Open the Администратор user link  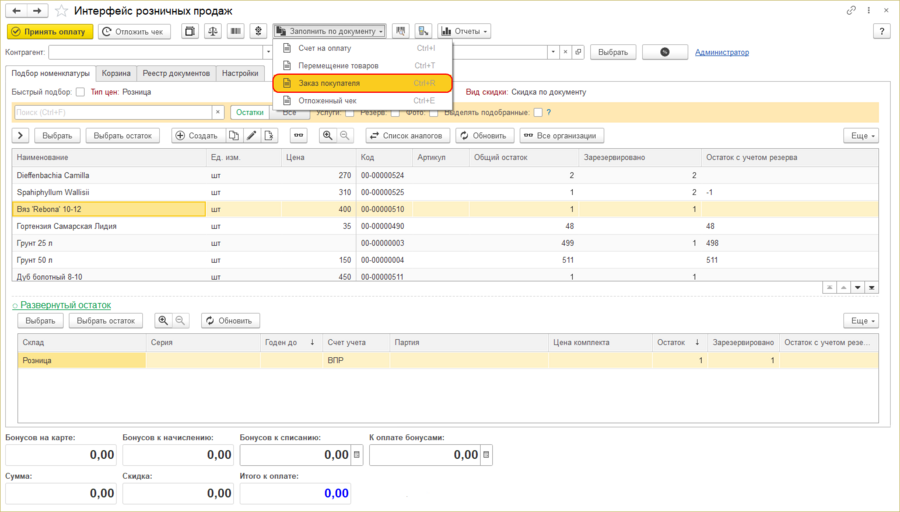coord(721,52)
